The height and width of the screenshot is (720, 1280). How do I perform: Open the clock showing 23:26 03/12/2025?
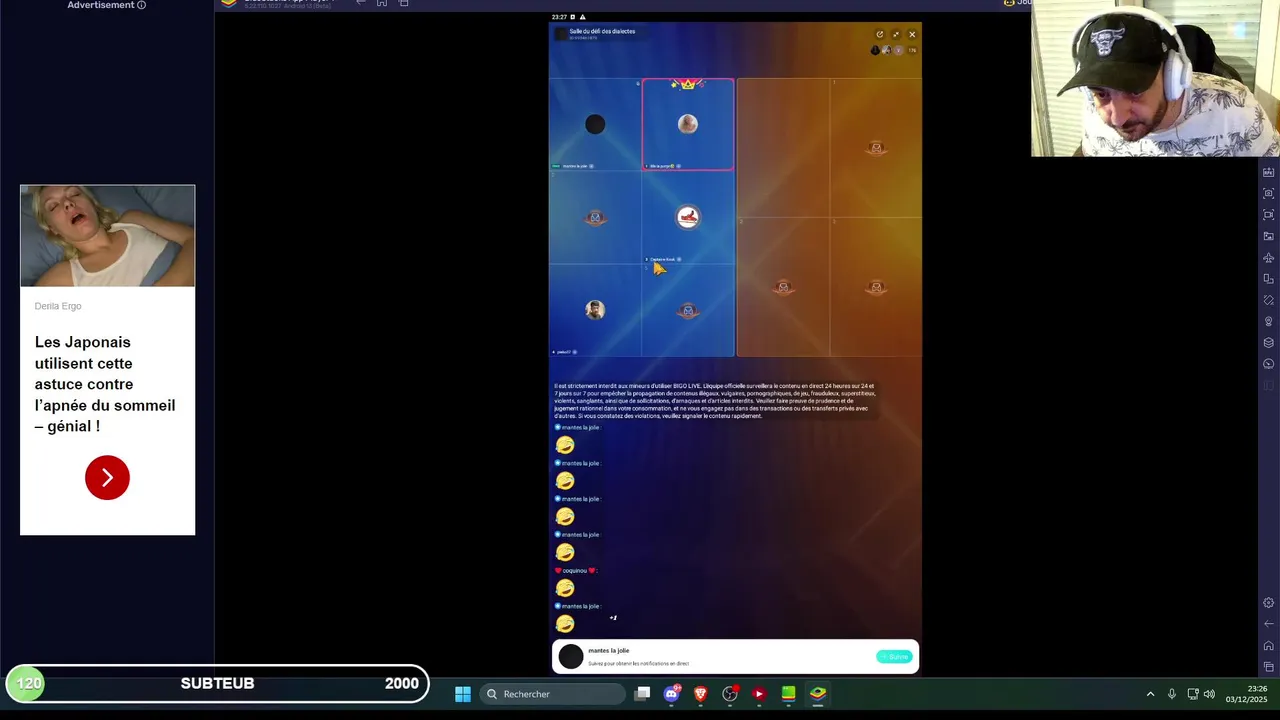pos(1247,694)
